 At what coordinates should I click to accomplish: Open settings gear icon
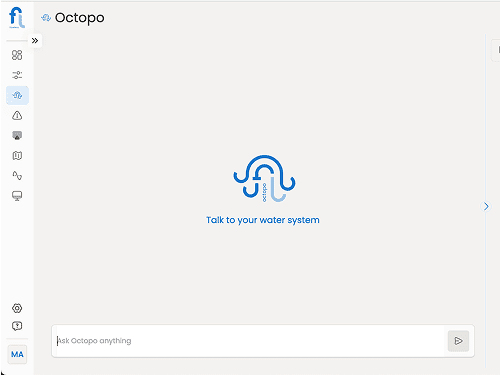(17, 308)
